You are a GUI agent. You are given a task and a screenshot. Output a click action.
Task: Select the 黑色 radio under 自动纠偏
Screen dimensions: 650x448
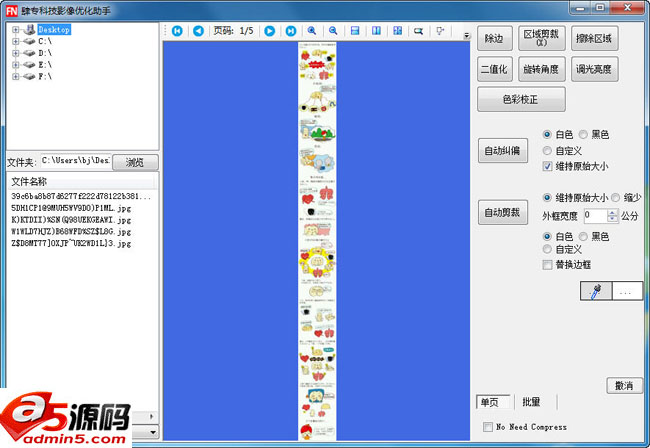[582, 135]
